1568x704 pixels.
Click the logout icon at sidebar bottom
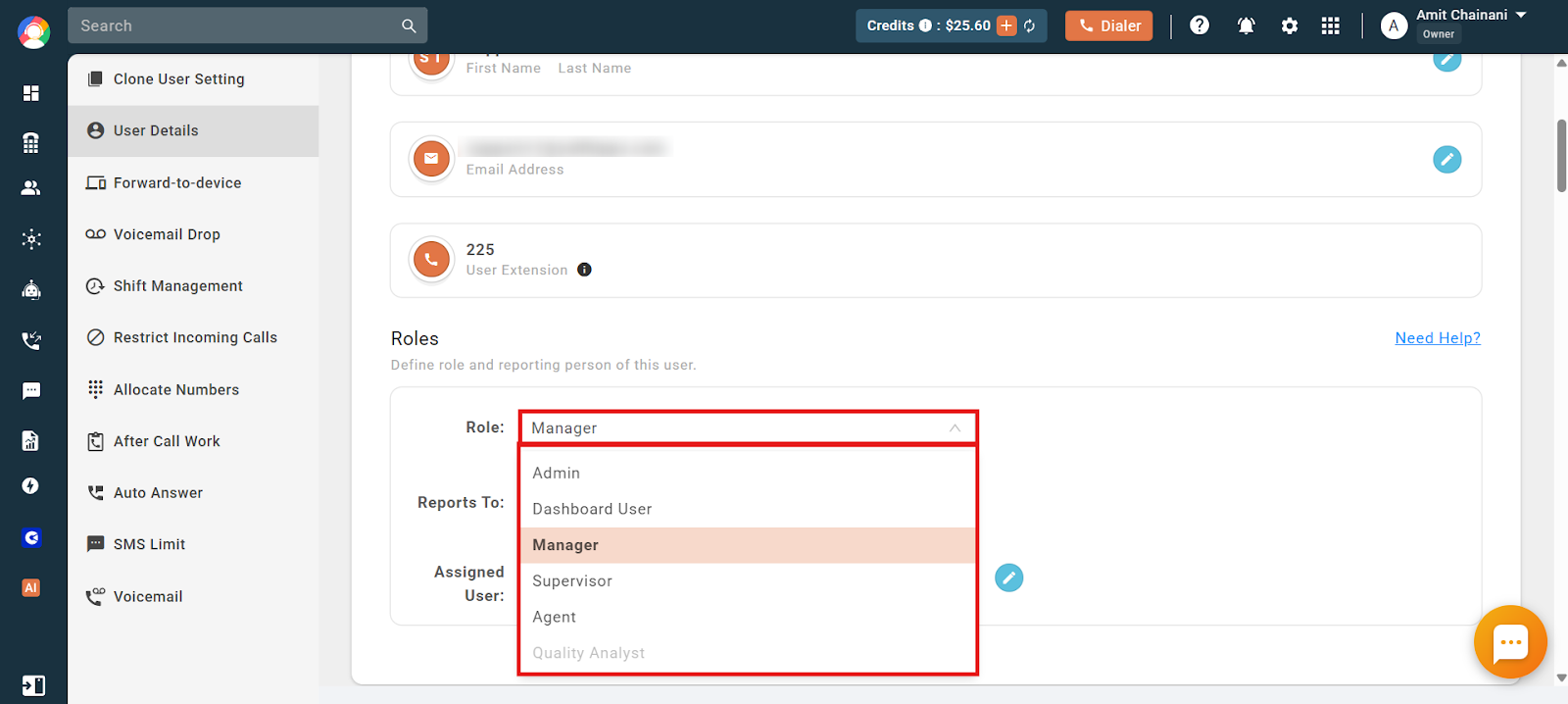(33, 685)
